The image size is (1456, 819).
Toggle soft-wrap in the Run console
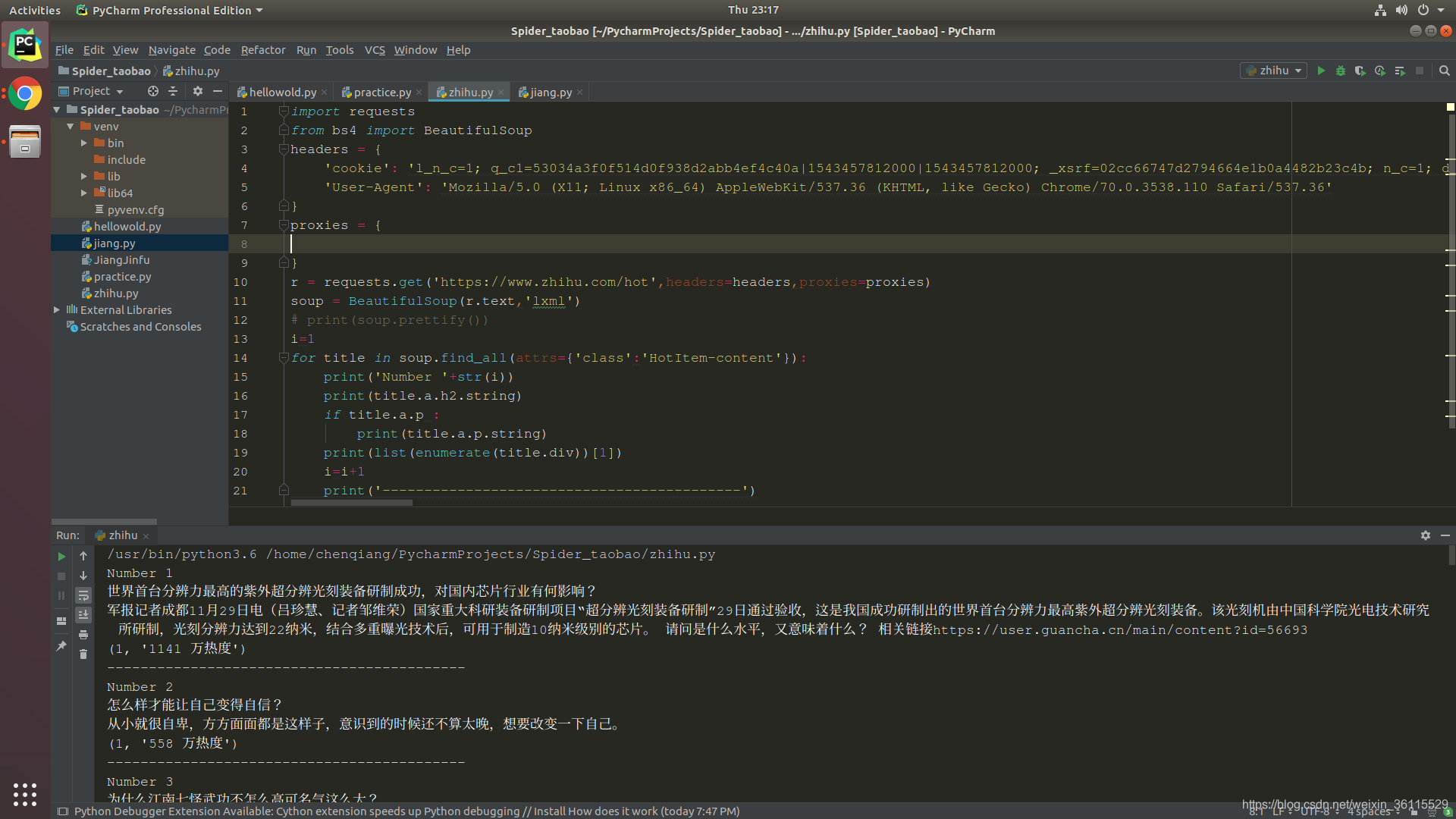83,595
